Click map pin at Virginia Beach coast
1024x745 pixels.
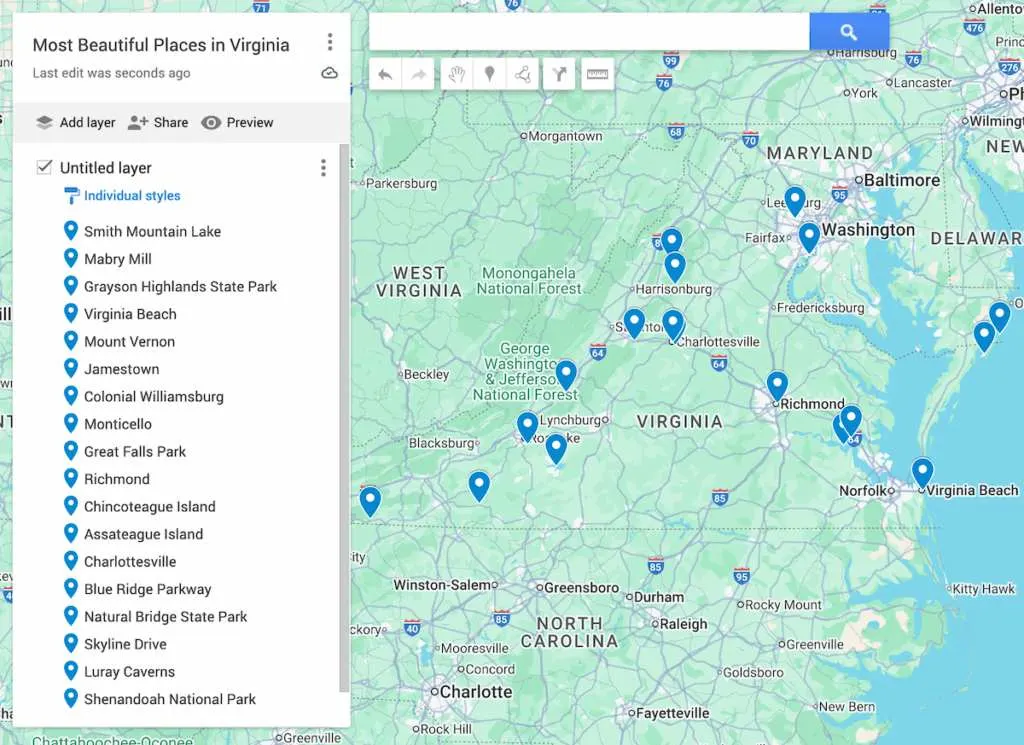[x=922, y=473]
